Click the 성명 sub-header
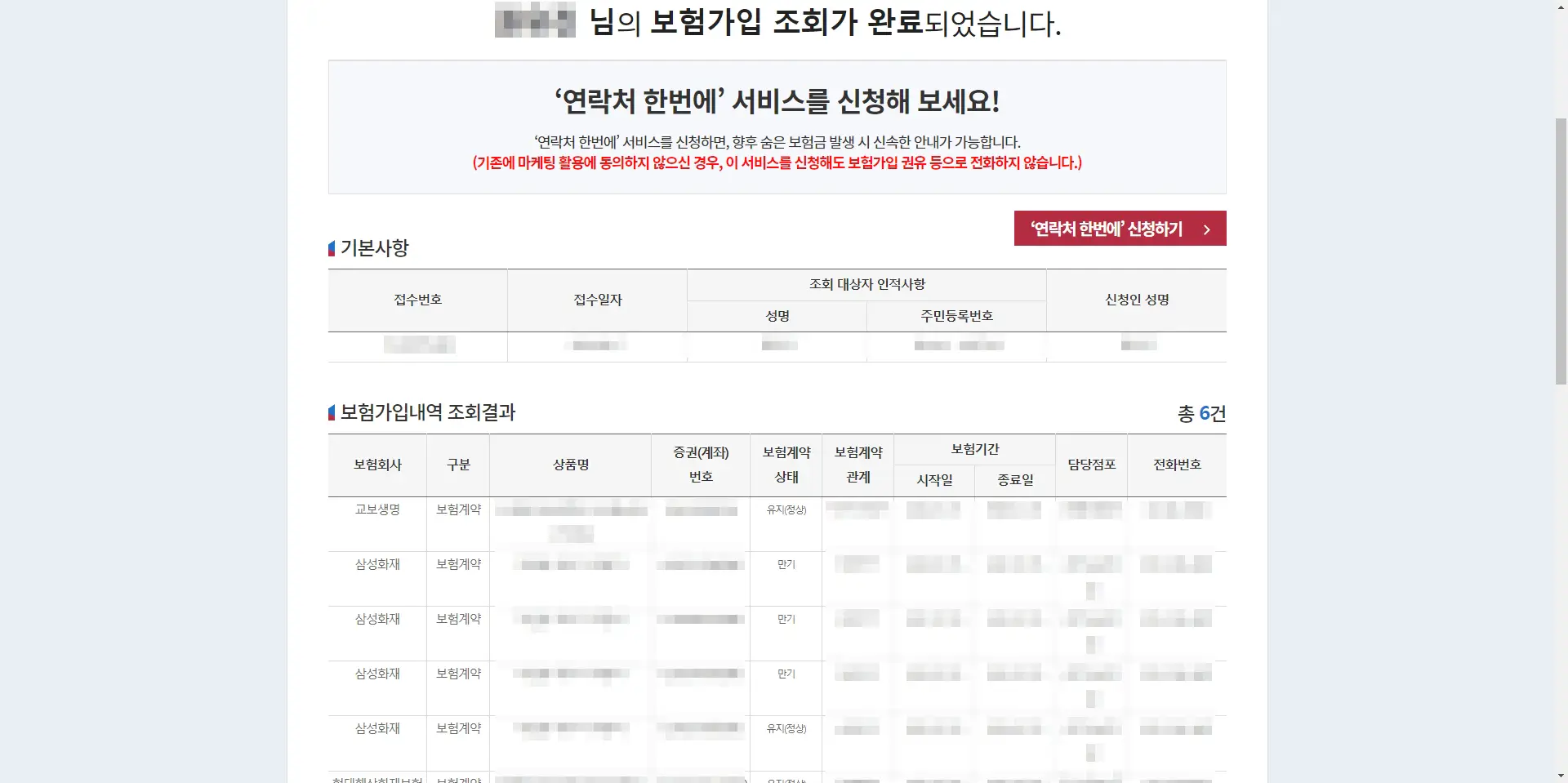The width and height of the screenshot is (1568, 783). coord(777,316)
